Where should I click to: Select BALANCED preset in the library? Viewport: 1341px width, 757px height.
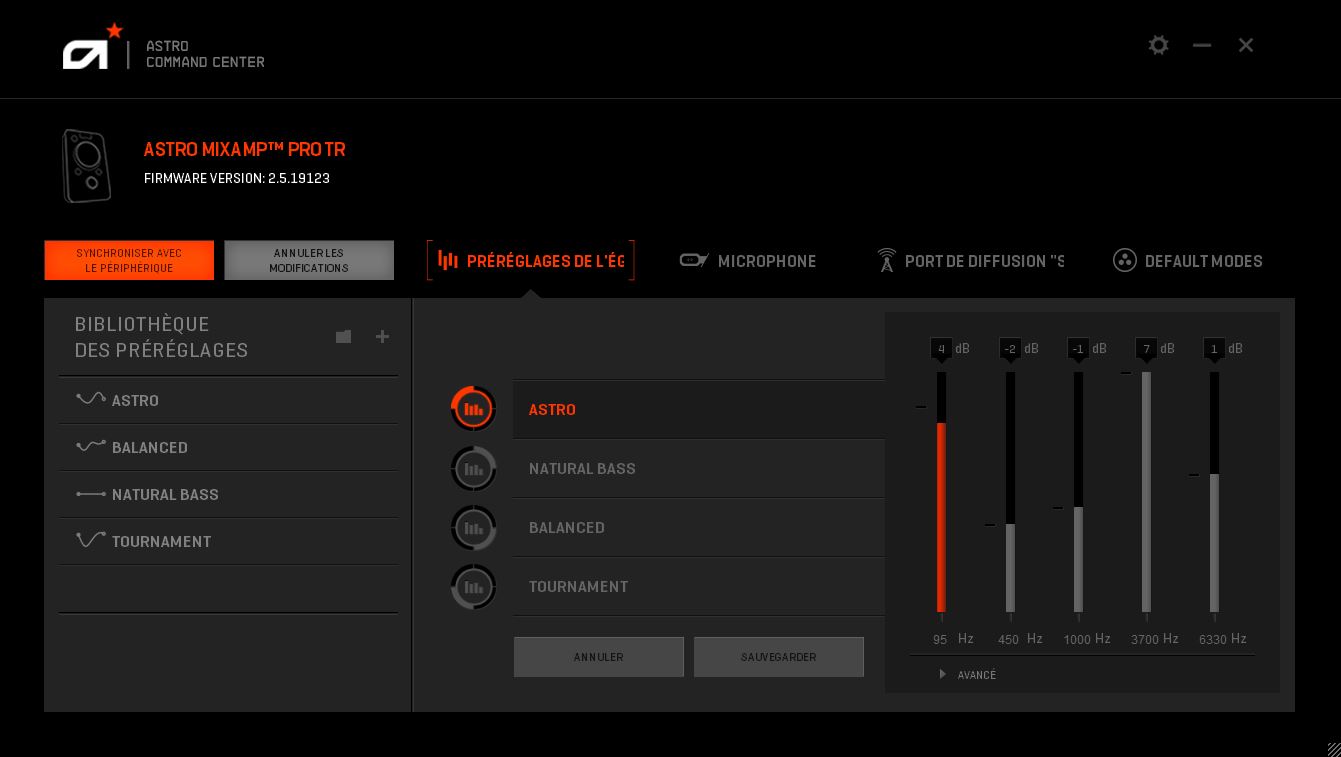point(228,447)
